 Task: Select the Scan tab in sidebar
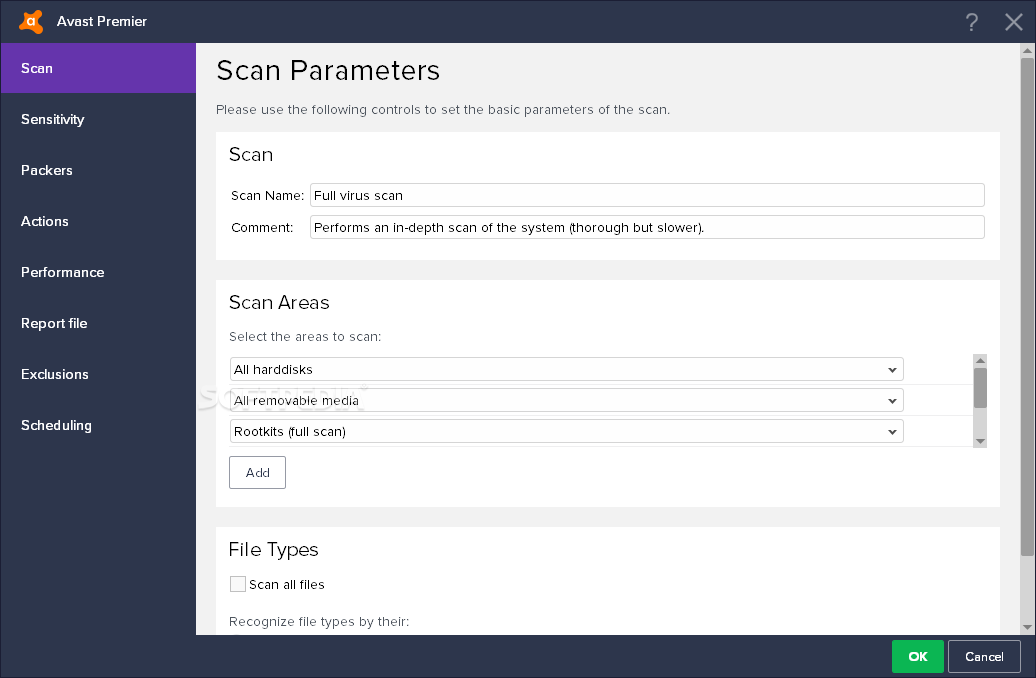(98, 68)
